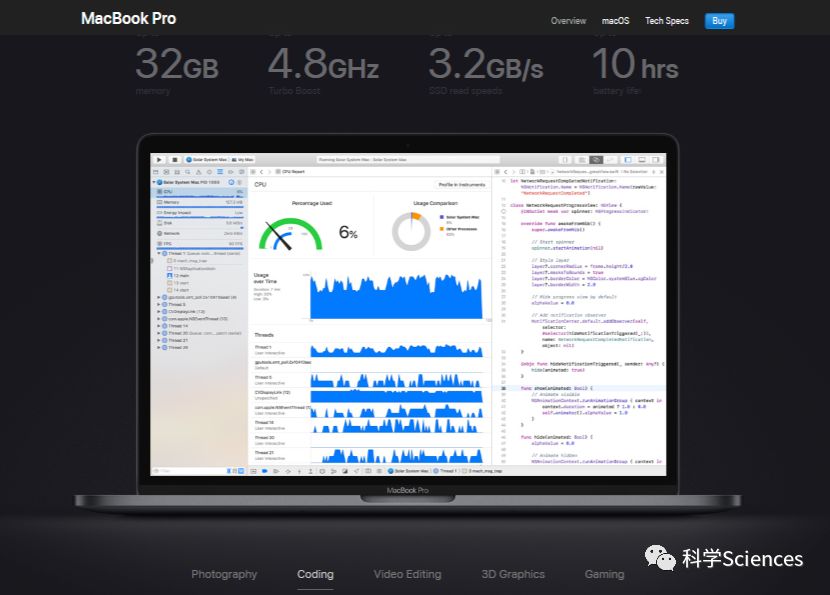Switch to the Gaming tab
The height and width of the screenshot is (595, 830).
tap(605, 574)
